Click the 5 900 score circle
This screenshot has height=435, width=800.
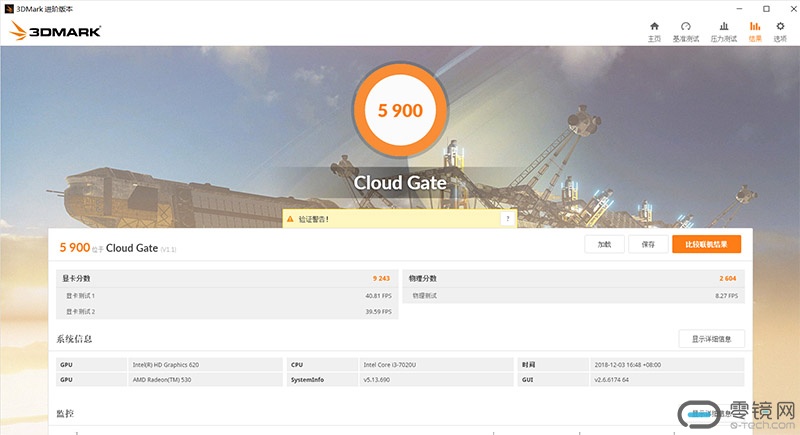(400, 110)
